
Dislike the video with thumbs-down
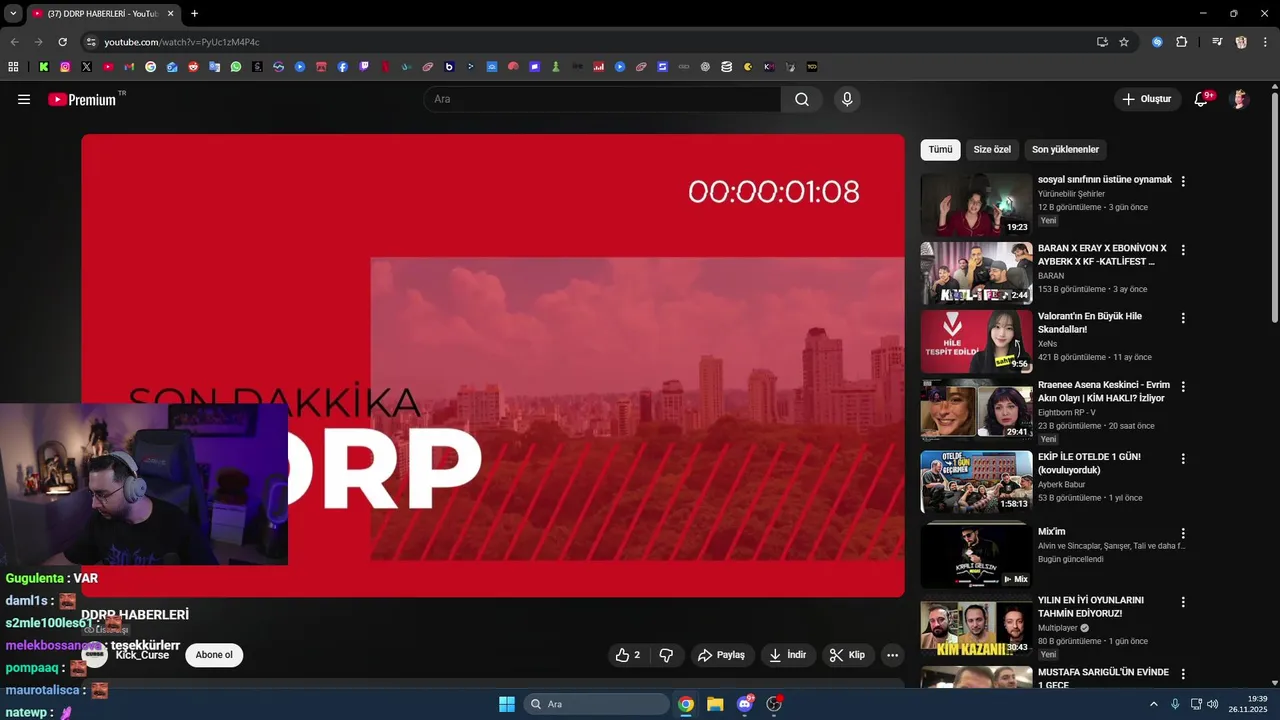pos(666,655)
